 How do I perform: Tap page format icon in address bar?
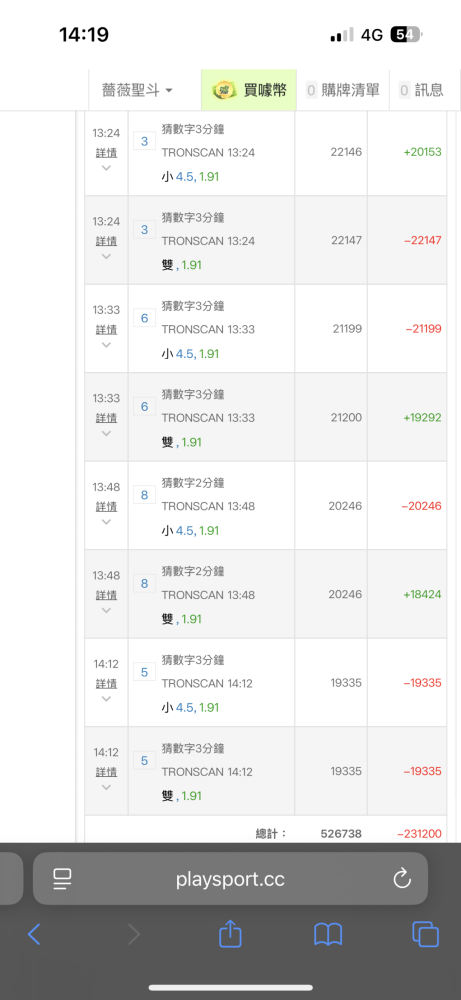(x=62, y=879)
